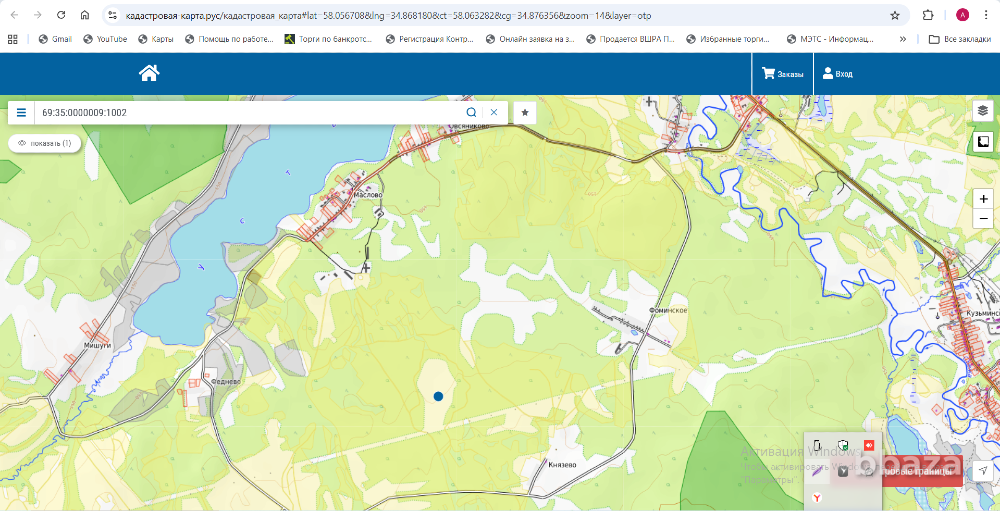Clear the cadastral number search field
Image resolution: width=1000 pixels, height=511 pixels.
[493, 113]
